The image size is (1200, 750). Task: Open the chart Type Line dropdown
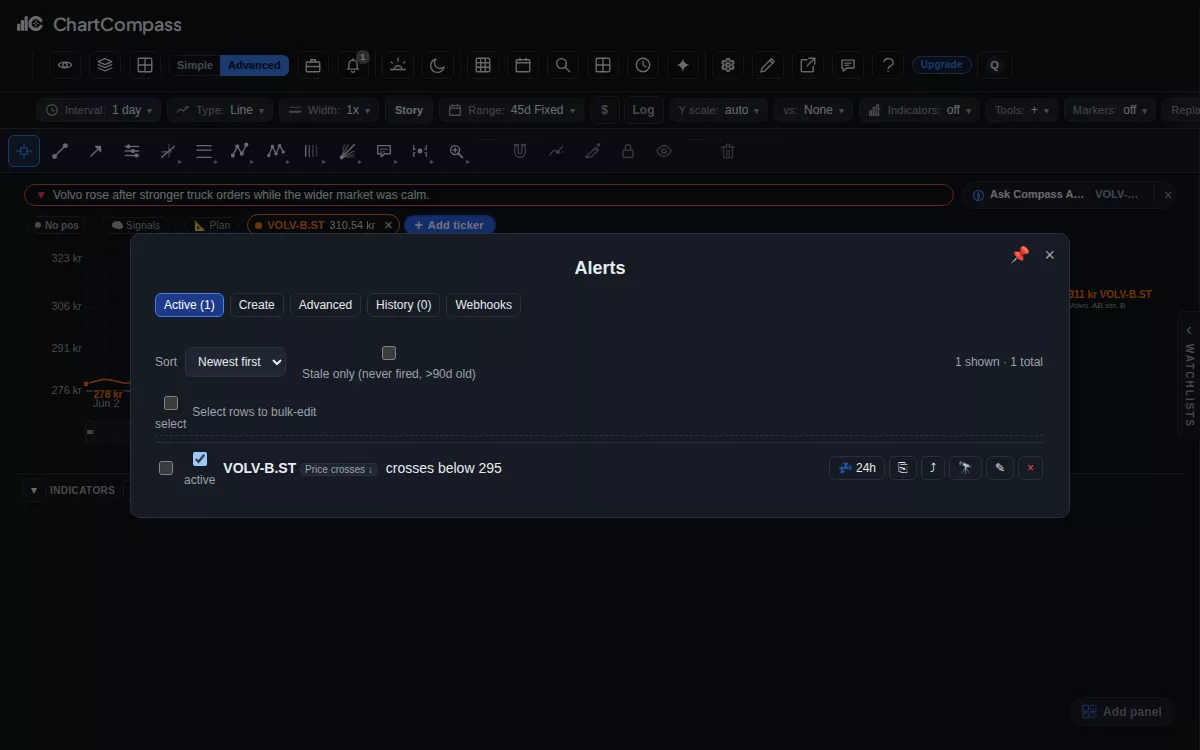(220, 110)
